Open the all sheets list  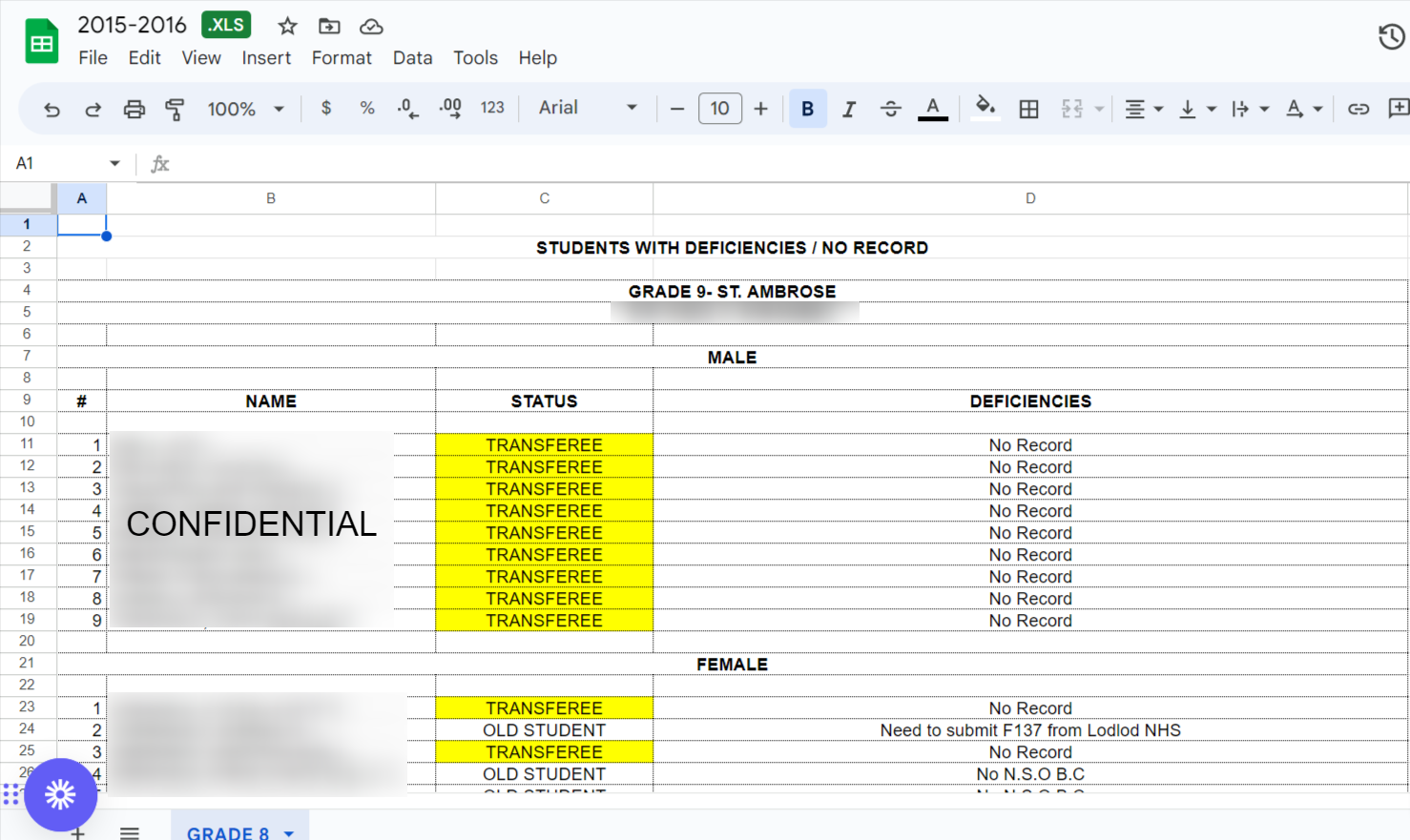pyautogui.click(x=130, y=832)
